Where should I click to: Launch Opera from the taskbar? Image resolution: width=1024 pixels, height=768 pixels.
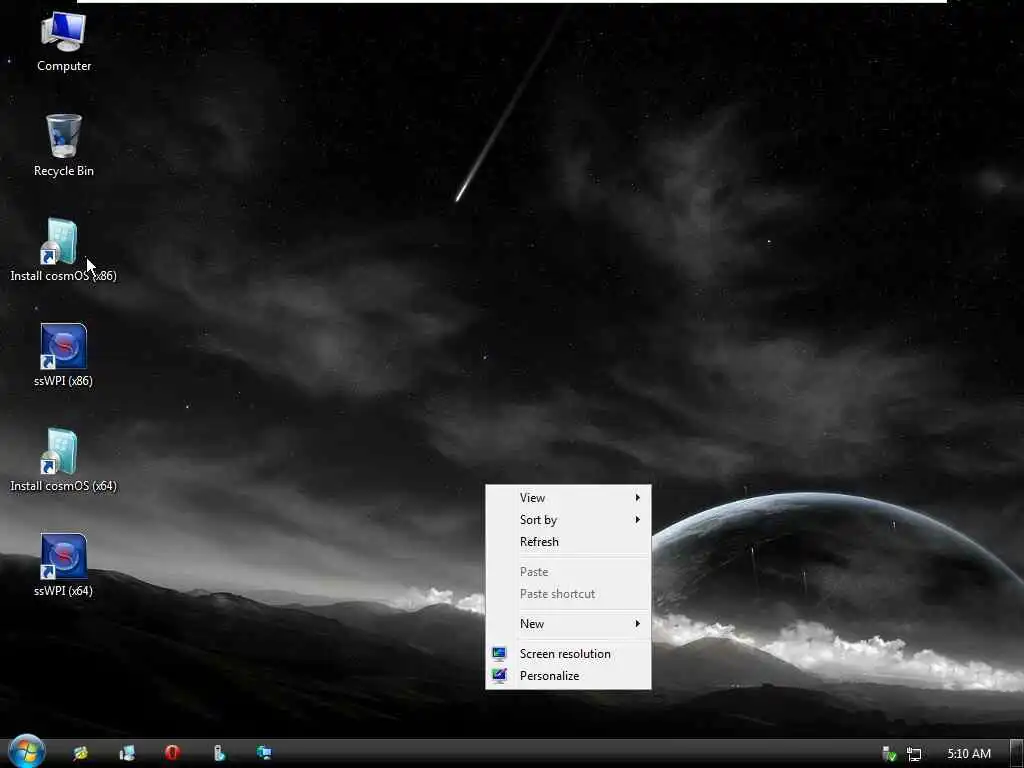(172, 753)
